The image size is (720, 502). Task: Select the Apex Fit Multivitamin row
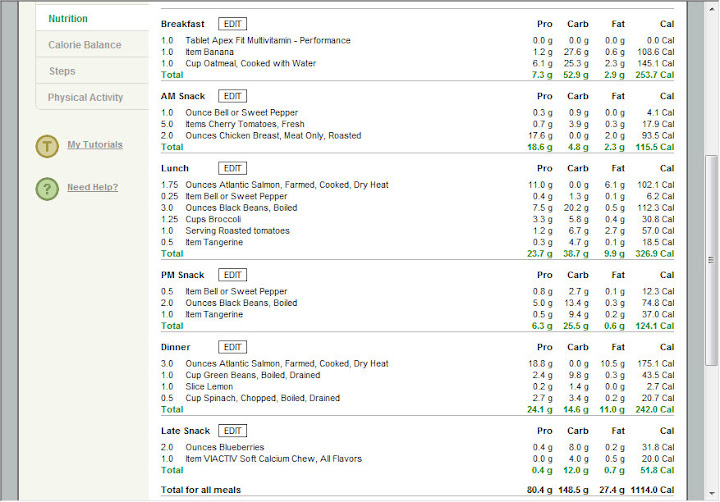pyautogui.click(x=417, y=40)
